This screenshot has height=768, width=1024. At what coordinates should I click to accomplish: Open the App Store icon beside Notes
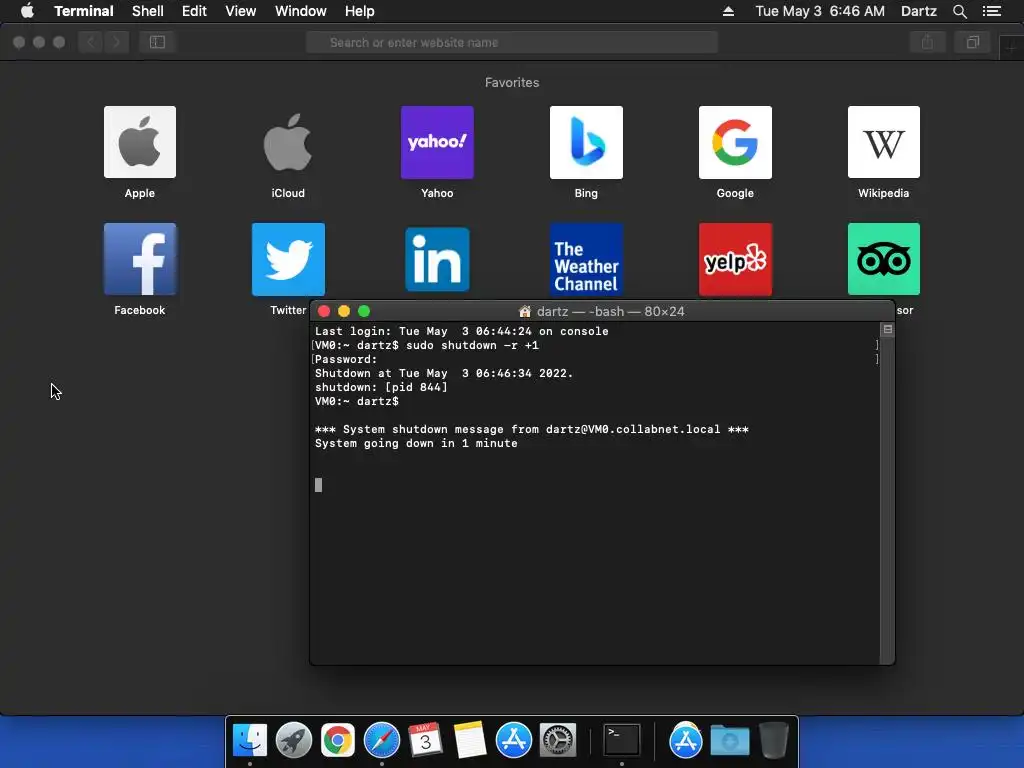[x=513, y=741]
